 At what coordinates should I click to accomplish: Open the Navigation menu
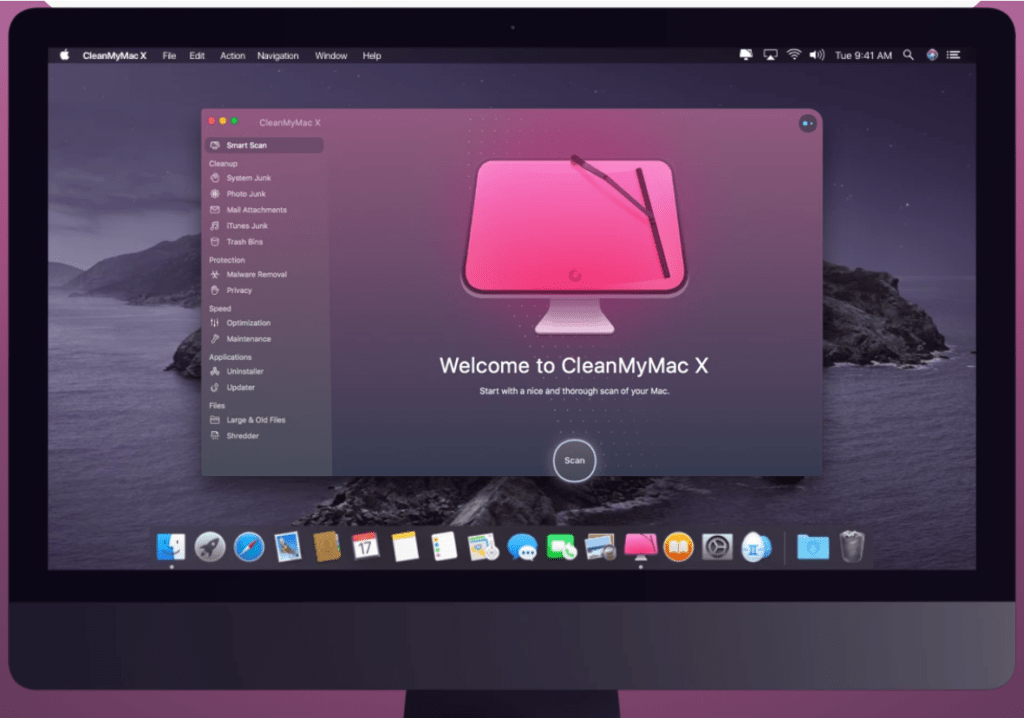278,55
